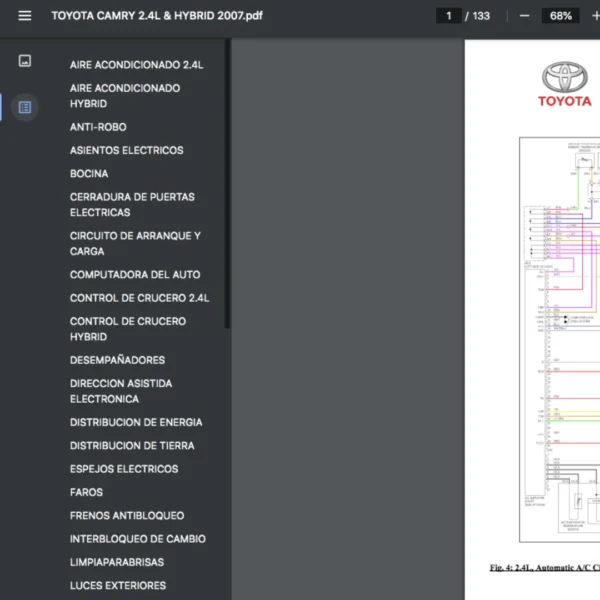Viewport: 600px width, 600px height.
Task: Select the document outline view icon
Action: (25, 107)
